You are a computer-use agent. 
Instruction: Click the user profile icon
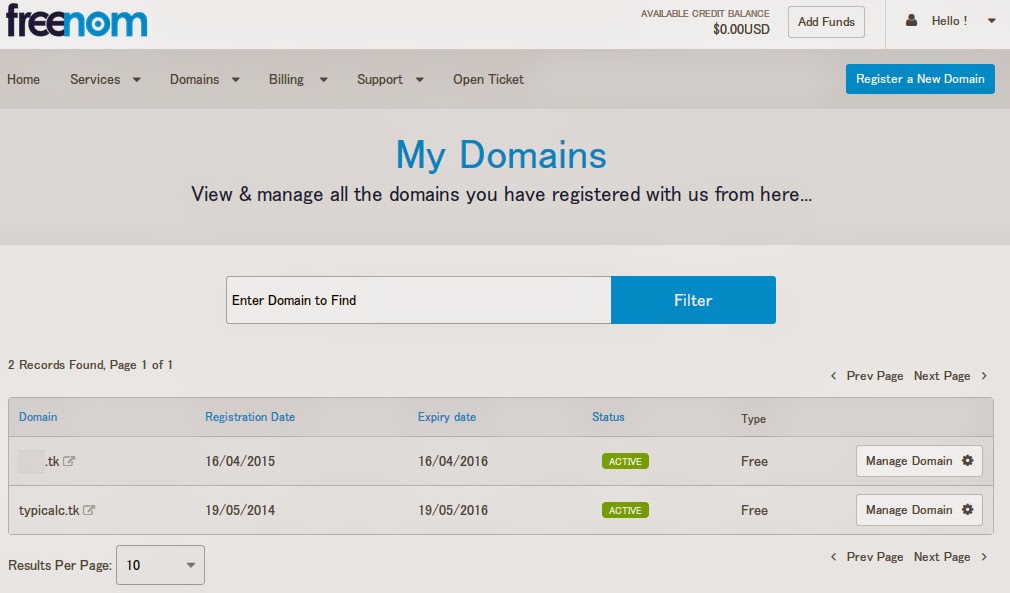point(911,21)
